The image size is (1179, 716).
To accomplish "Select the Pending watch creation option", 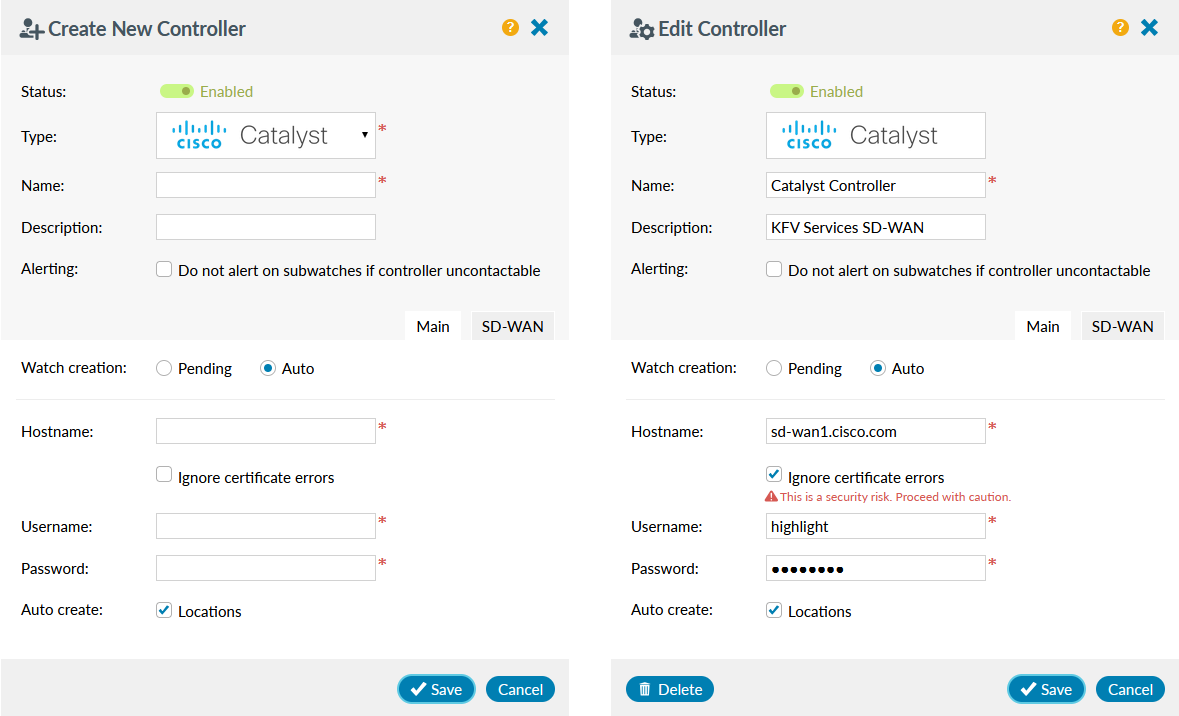I will point(163,368).
